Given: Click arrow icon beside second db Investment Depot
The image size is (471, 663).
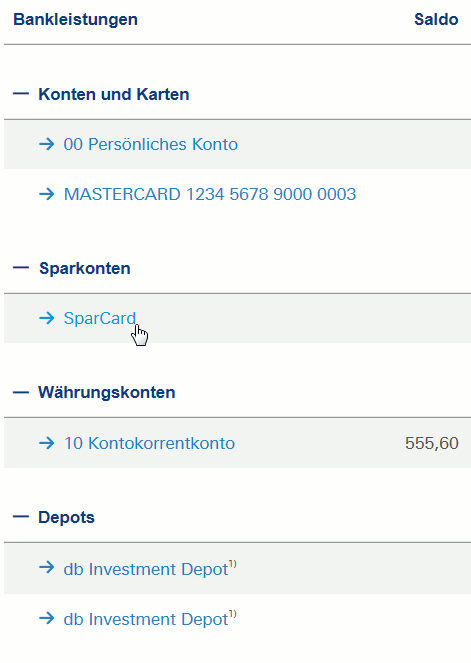Looking at the screenshot, I should (47, 619).
